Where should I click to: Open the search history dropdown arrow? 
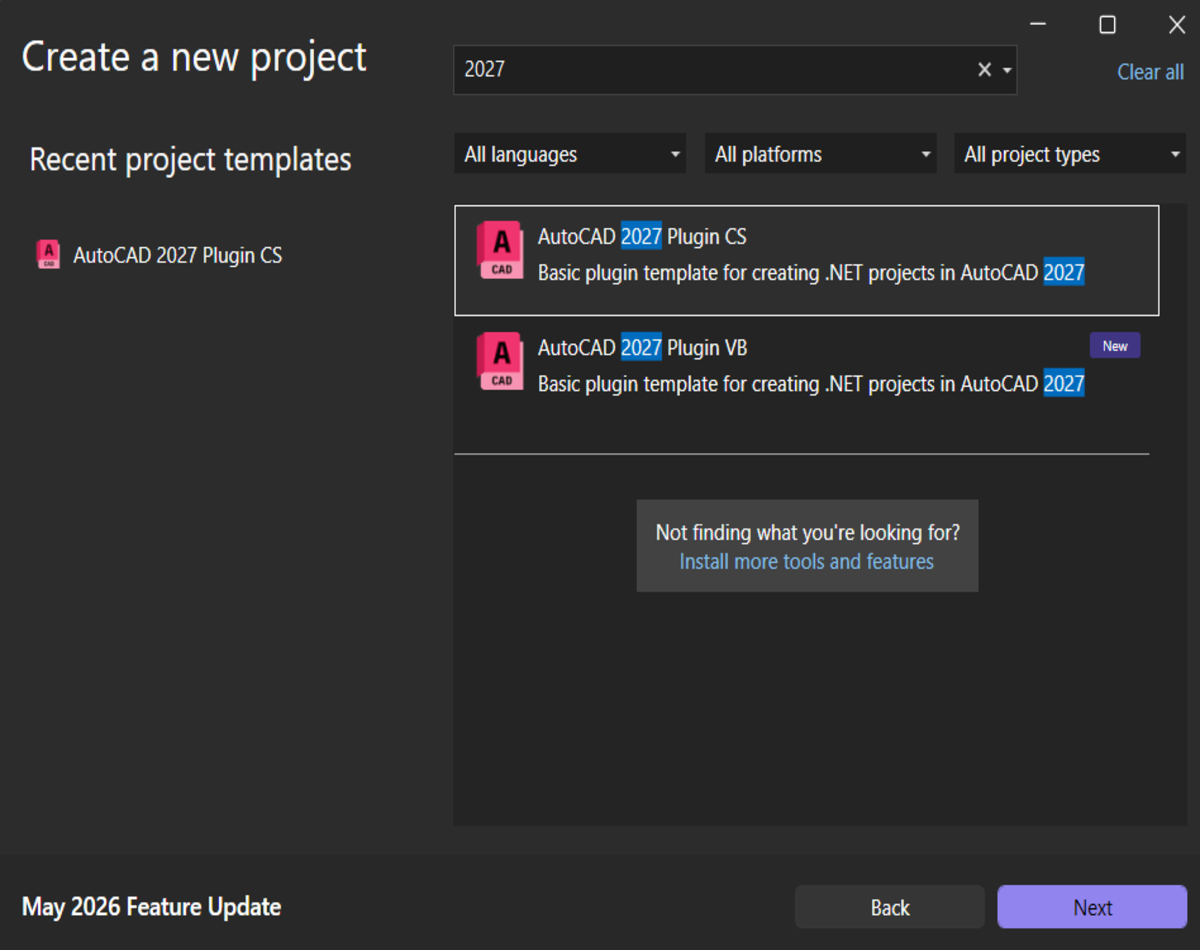1007,70
